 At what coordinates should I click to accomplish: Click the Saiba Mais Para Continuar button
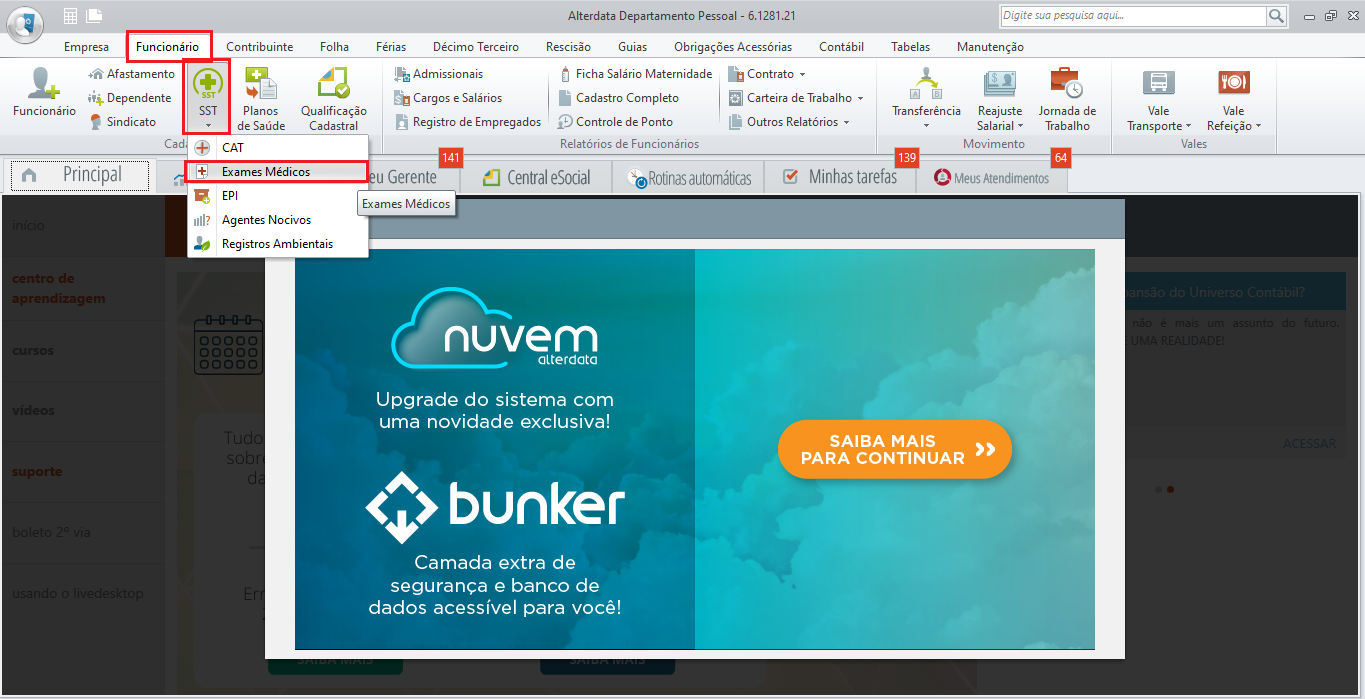(x=895, y=449)
